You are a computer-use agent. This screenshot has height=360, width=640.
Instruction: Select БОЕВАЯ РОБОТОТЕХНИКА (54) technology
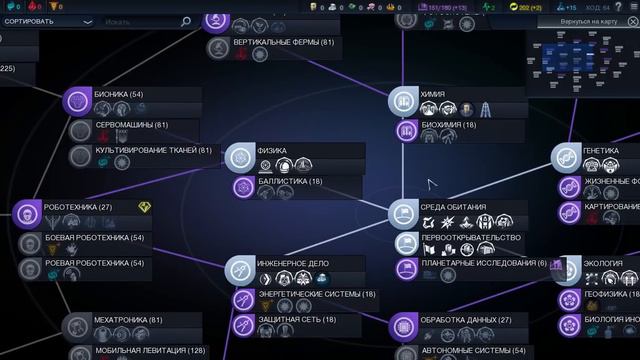[x=85, y=244]
